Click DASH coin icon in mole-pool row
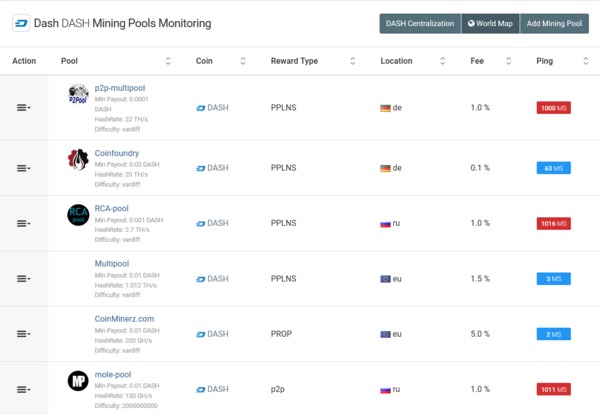Screen dimensions: 600x415 tap(201, 390)
